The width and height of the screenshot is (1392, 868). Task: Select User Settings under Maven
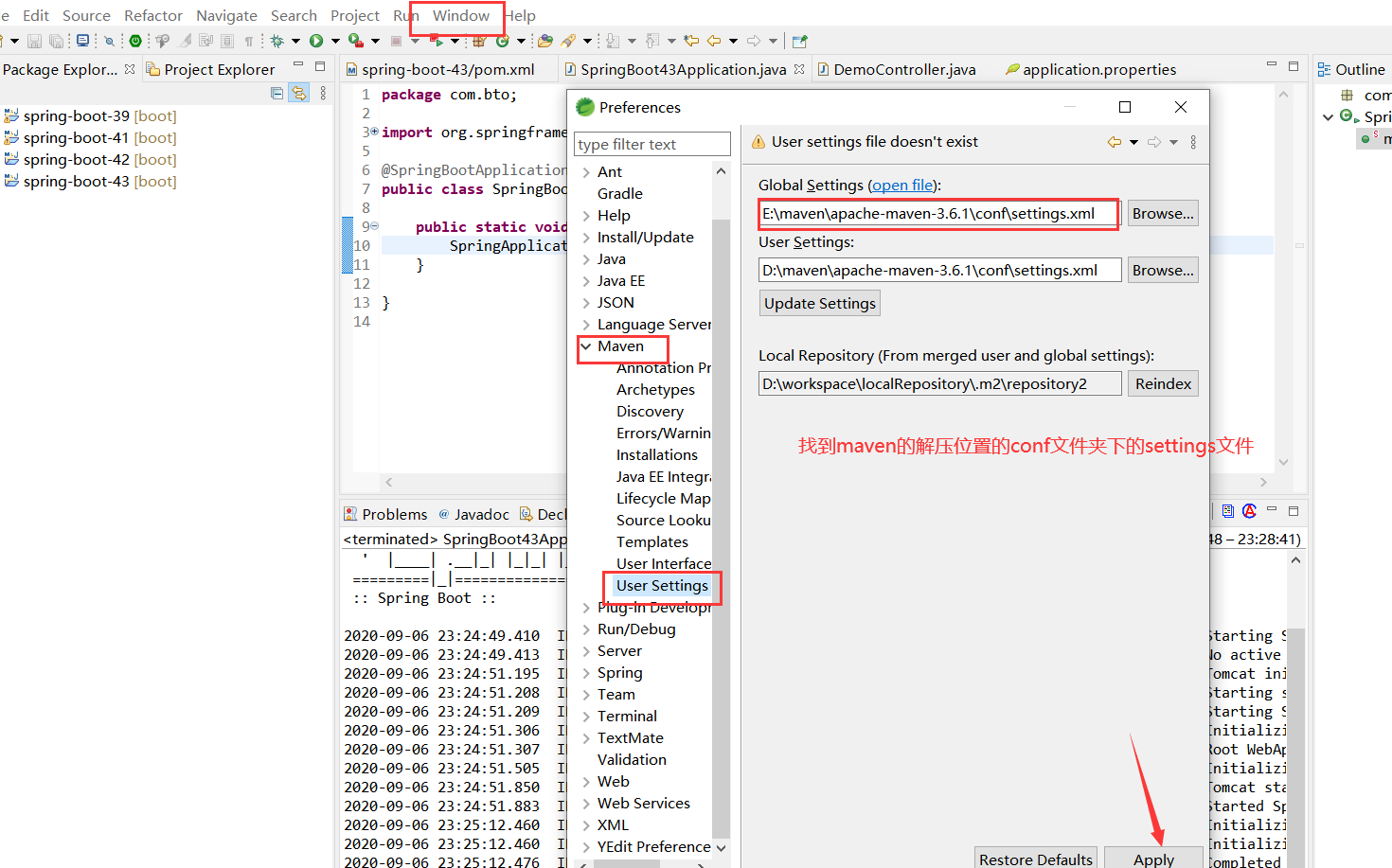pos(662,586)
